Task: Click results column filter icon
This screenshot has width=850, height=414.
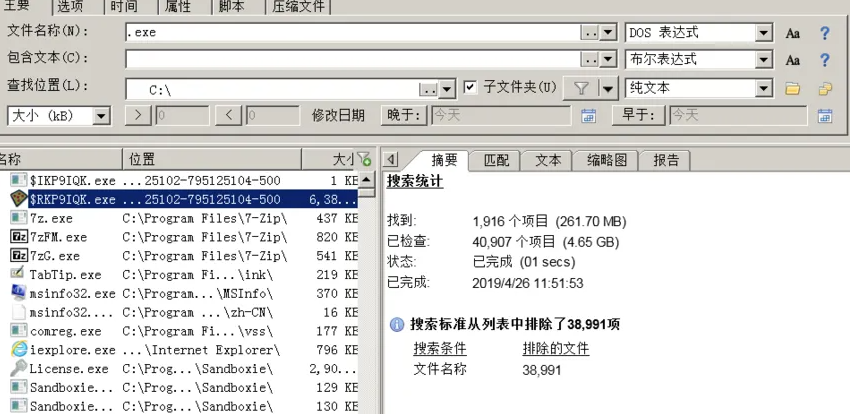Action: tap(364, 159)
